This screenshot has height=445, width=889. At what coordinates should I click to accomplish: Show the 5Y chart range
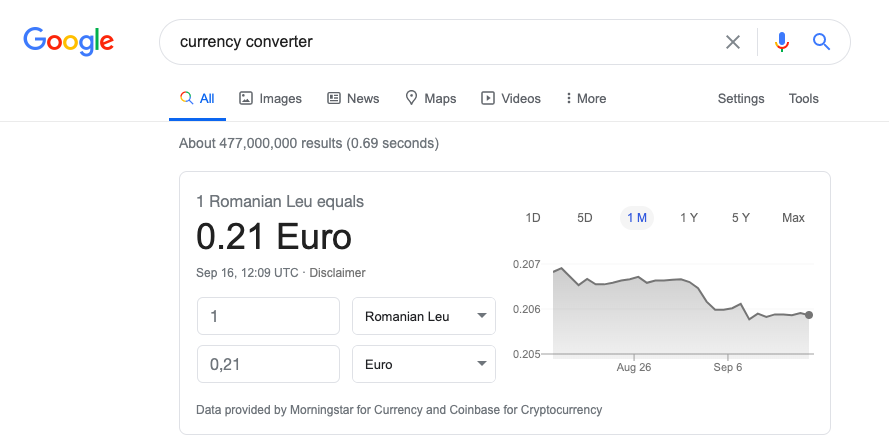pos(741,218)
